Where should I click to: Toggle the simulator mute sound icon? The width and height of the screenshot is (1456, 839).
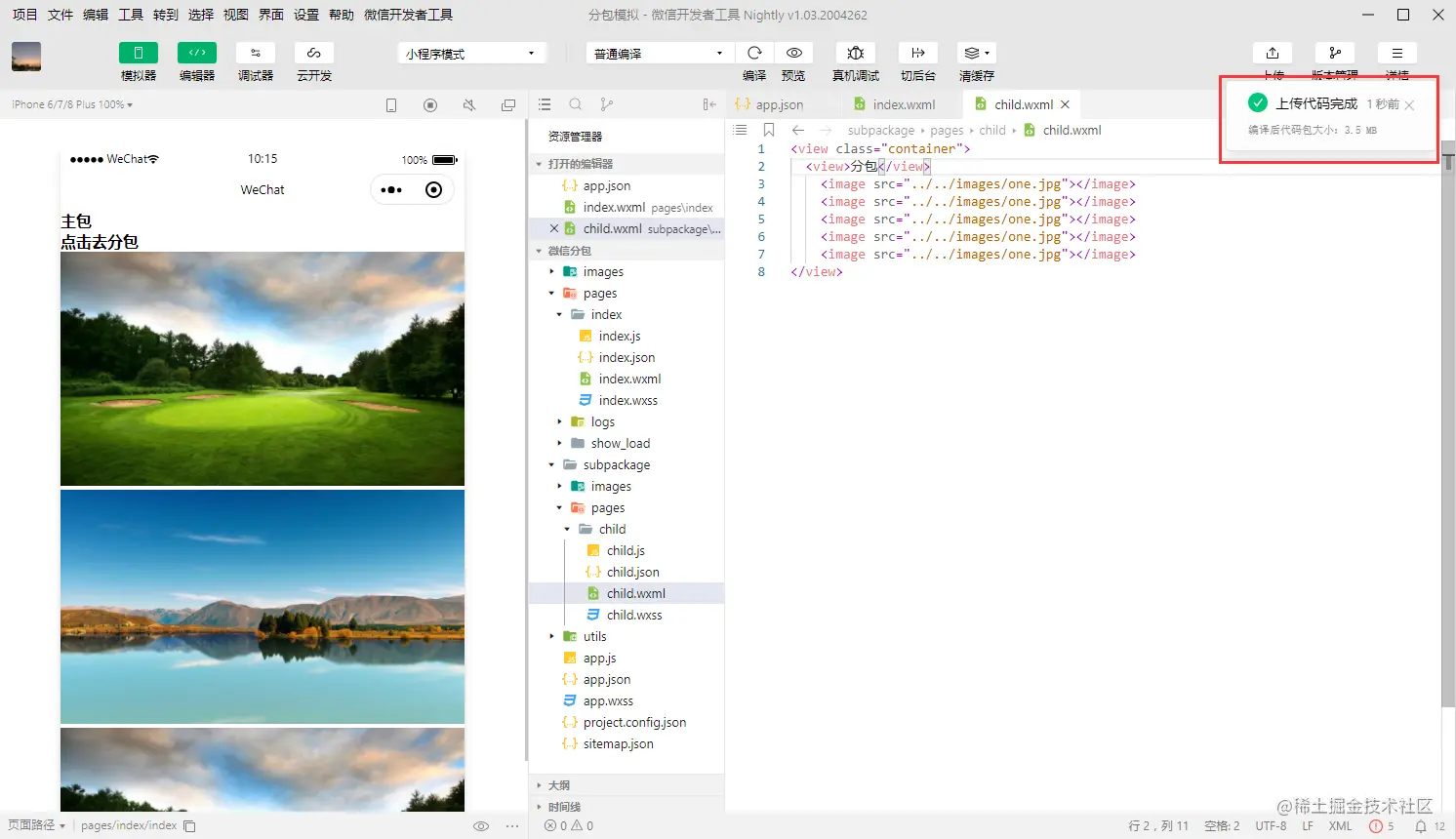pyautogui.click(x=469, y=104)
